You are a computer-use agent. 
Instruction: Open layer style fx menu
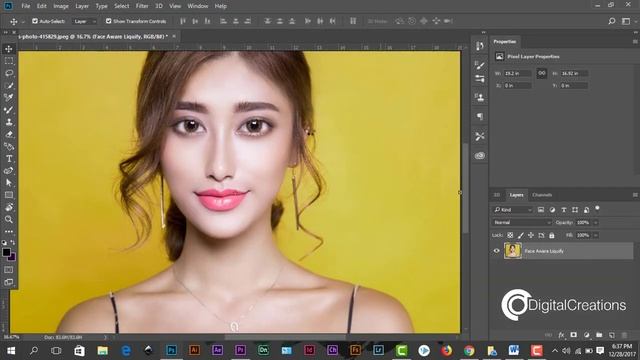561,335
